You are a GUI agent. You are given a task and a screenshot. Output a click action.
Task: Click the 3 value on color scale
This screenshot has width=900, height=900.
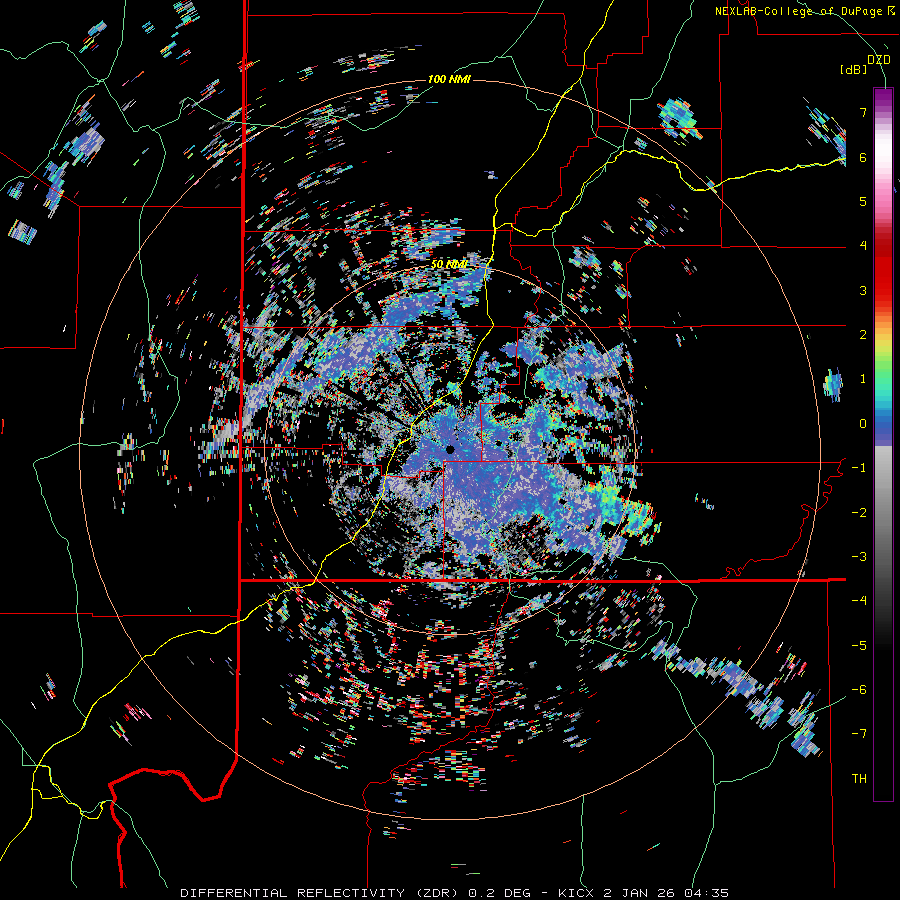coord(863,290)
